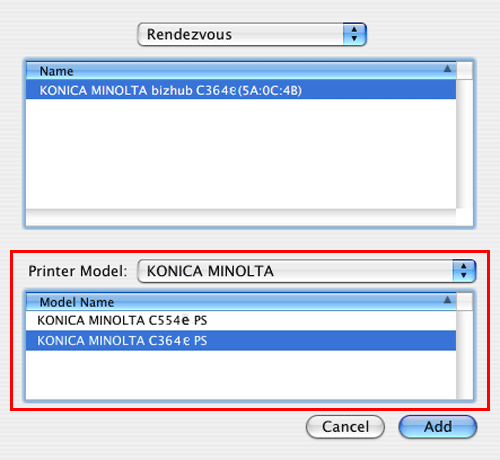Click the corner box right of the Model Name header
Viewport: 500px width, 460px height.
(x=464, y=302)
